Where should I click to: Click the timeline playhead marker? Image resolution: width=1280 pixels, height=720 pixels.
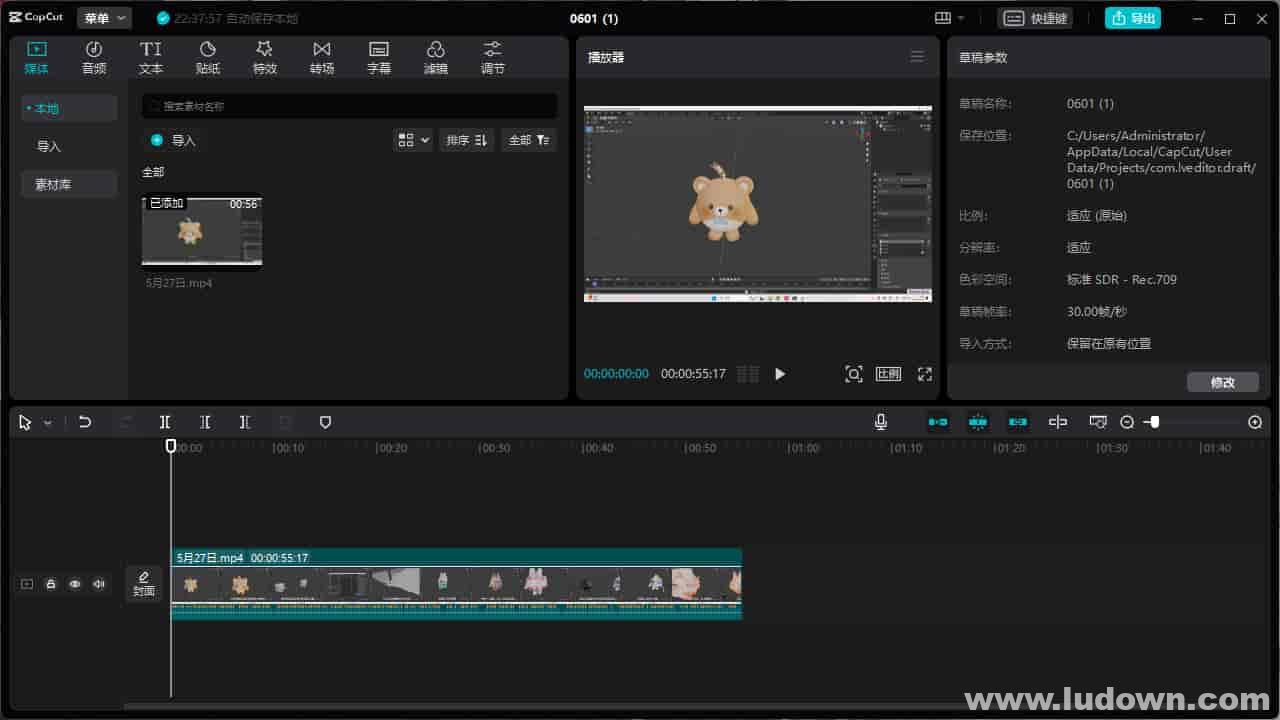point(171,446)
